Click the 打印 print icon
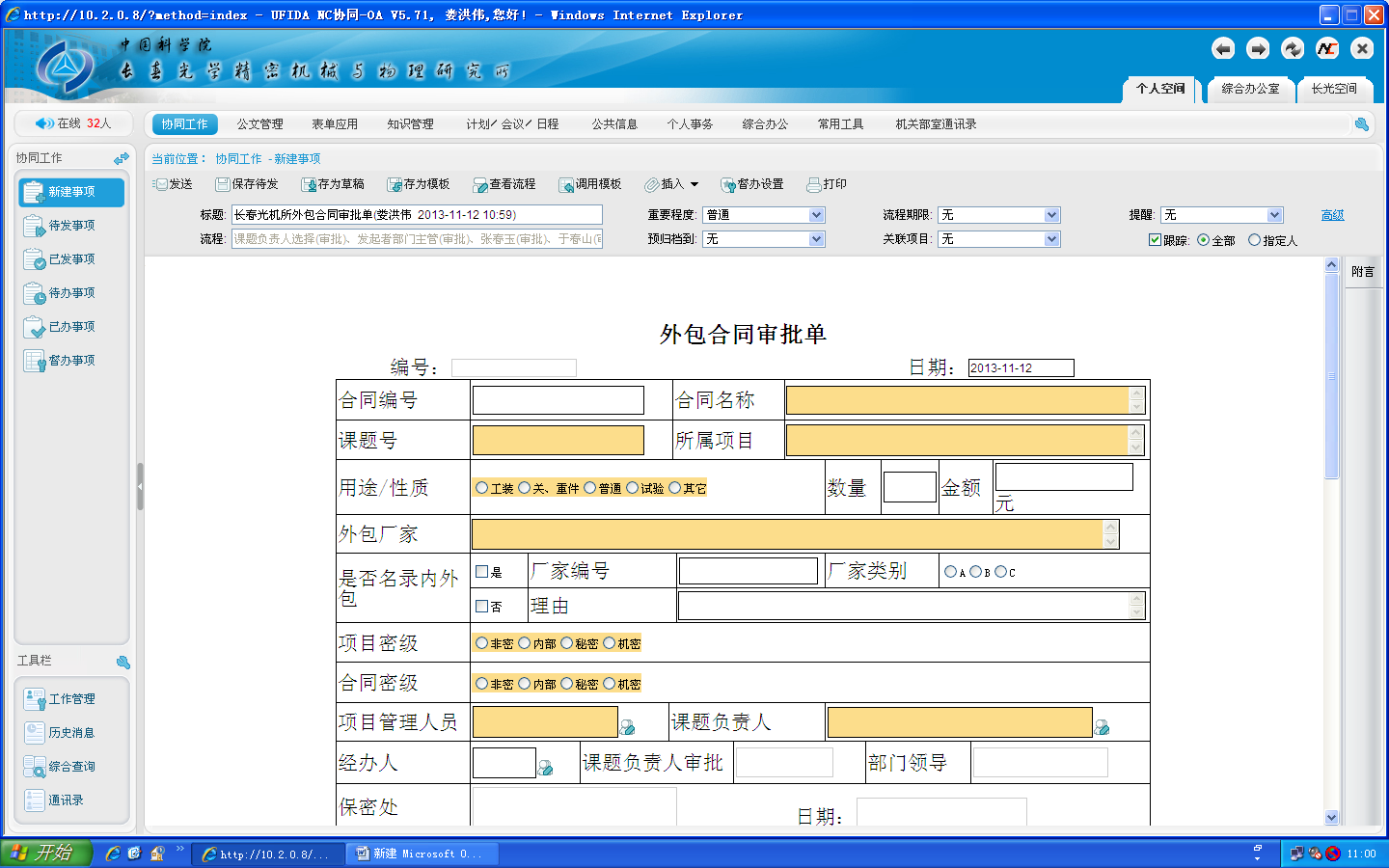This screenshot has height=868, width=1389. (814, 184)
